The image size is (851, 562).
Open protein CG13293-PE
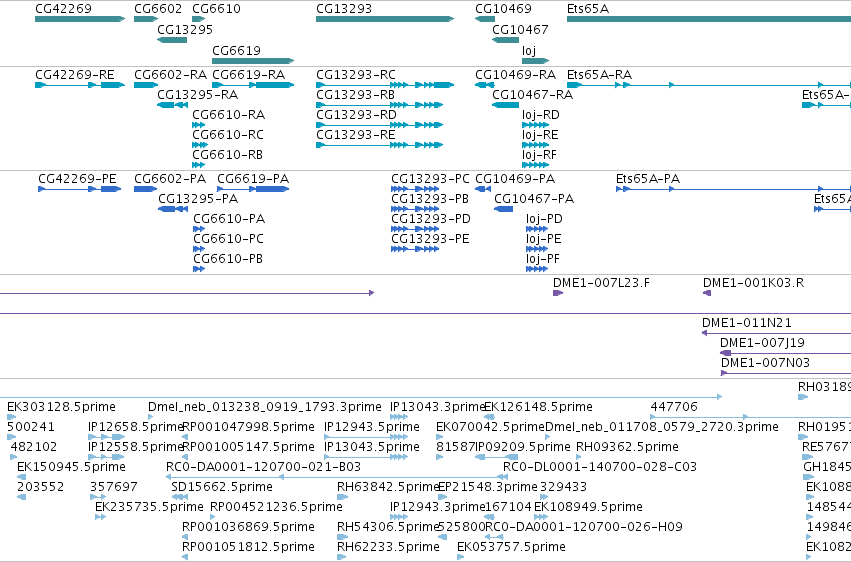(x=415, y=249)
